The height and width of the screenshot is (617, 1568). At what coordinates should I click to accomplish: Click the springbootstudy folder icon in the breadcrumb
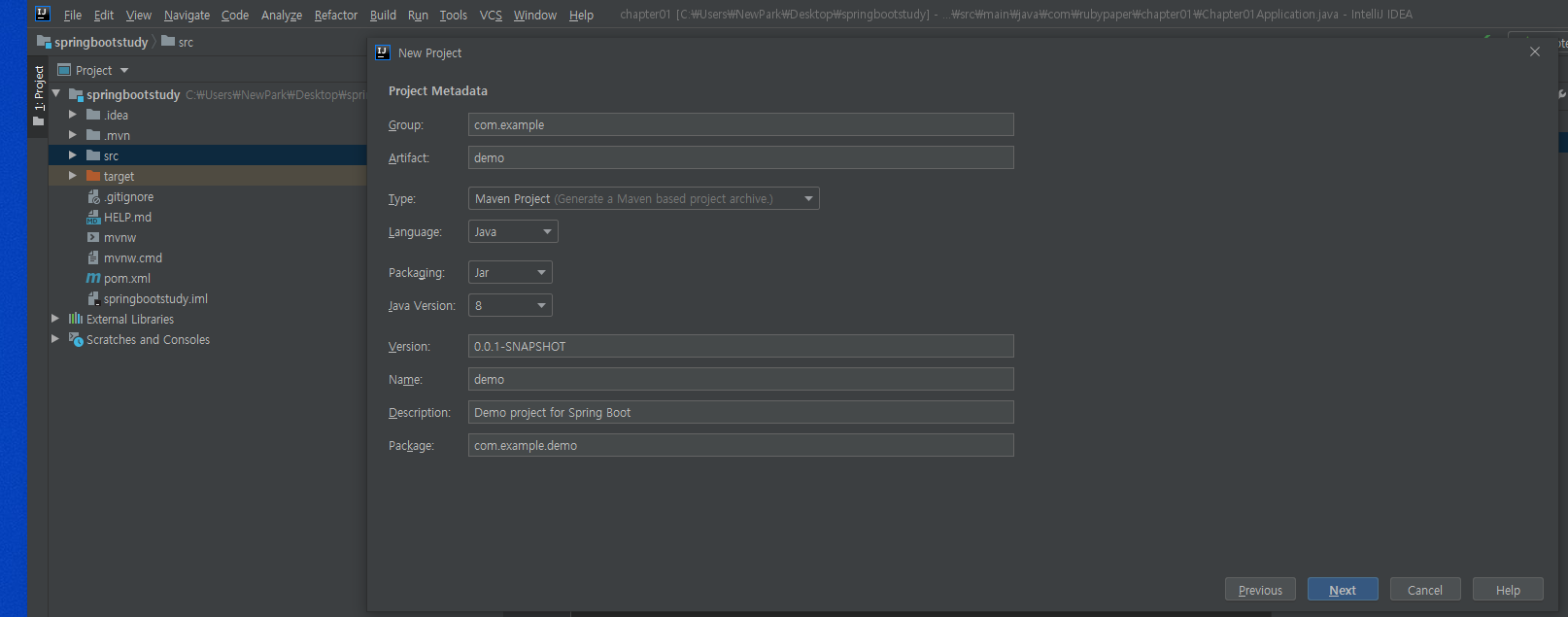44,42
